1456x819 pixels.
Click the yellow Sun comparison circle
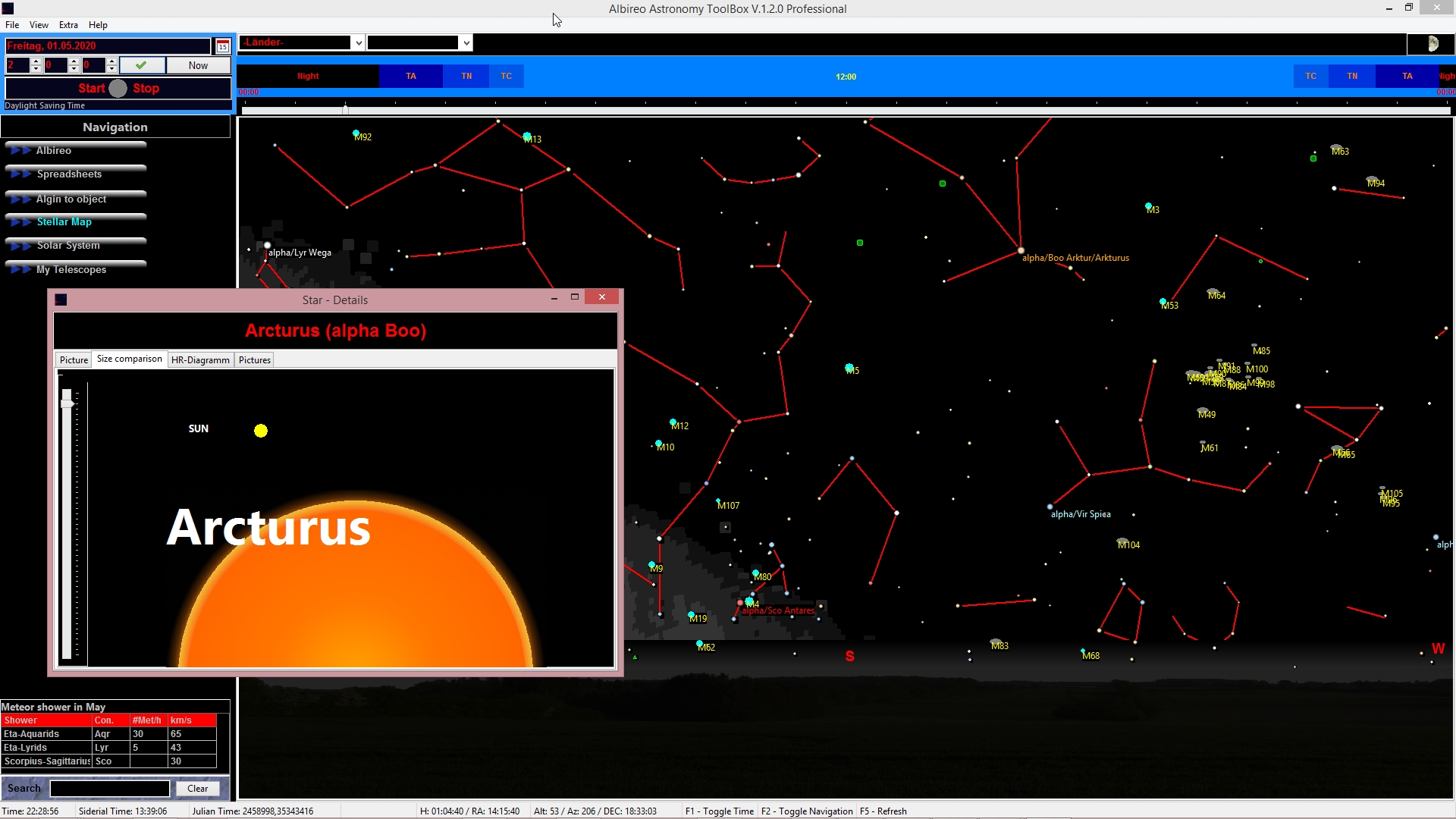[261, 431]
